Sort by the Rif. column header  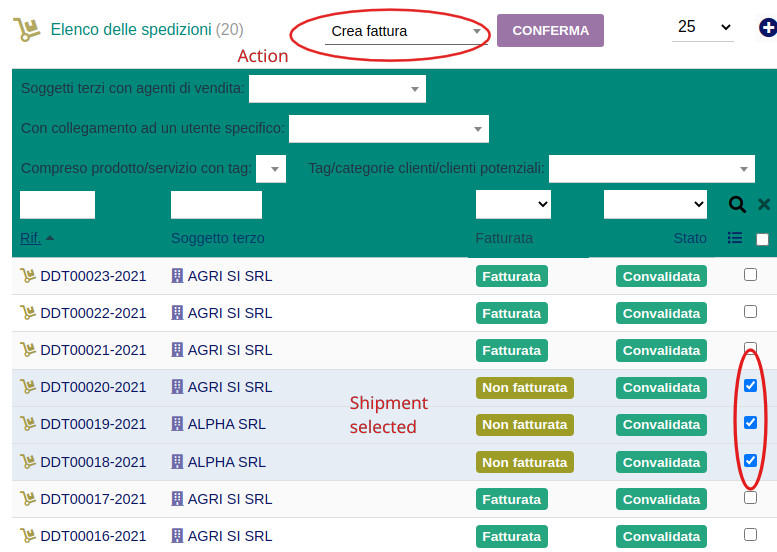(x=31, y=238)
